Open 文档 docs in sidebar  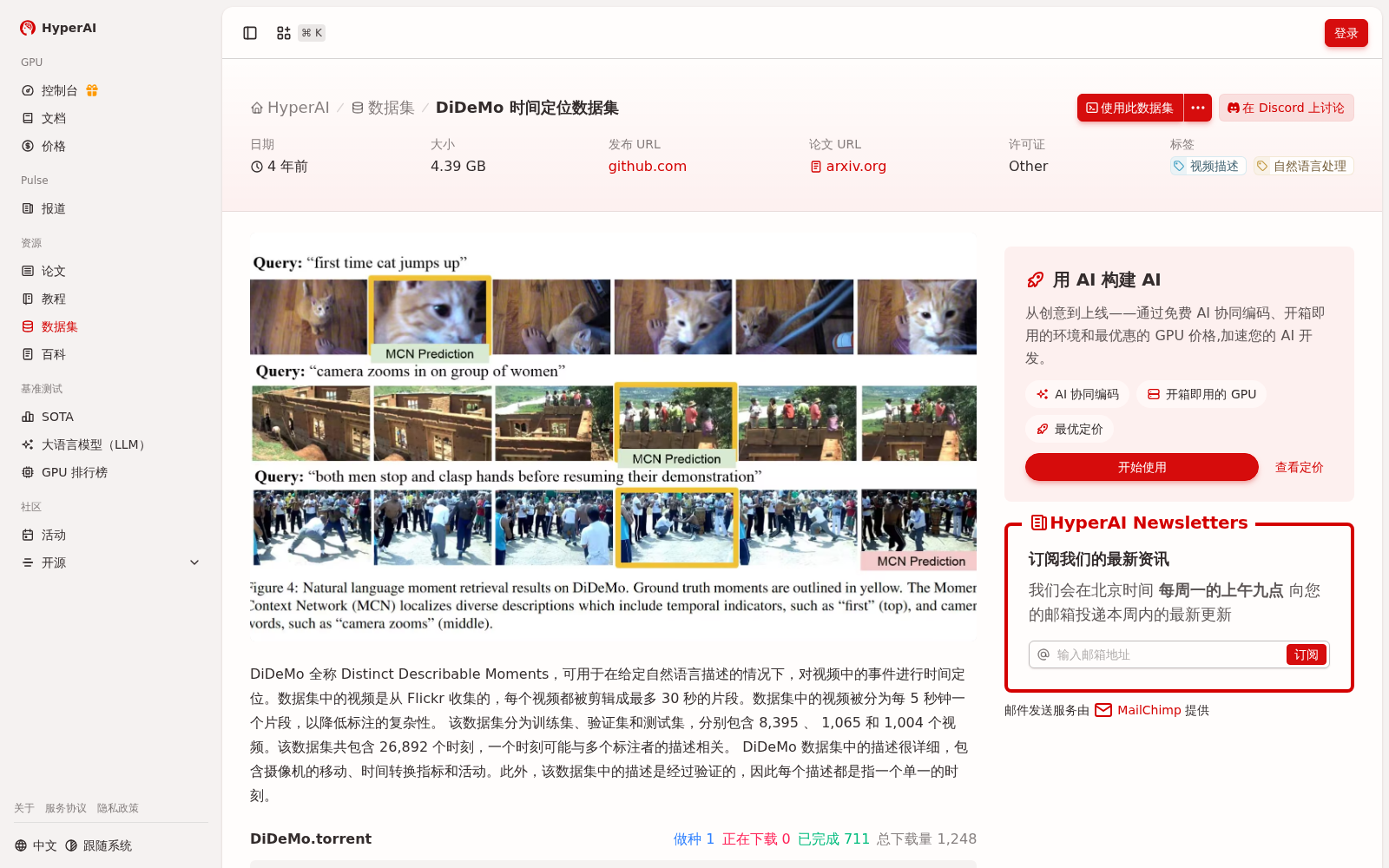pyautogui.click(x=43, y=118)
